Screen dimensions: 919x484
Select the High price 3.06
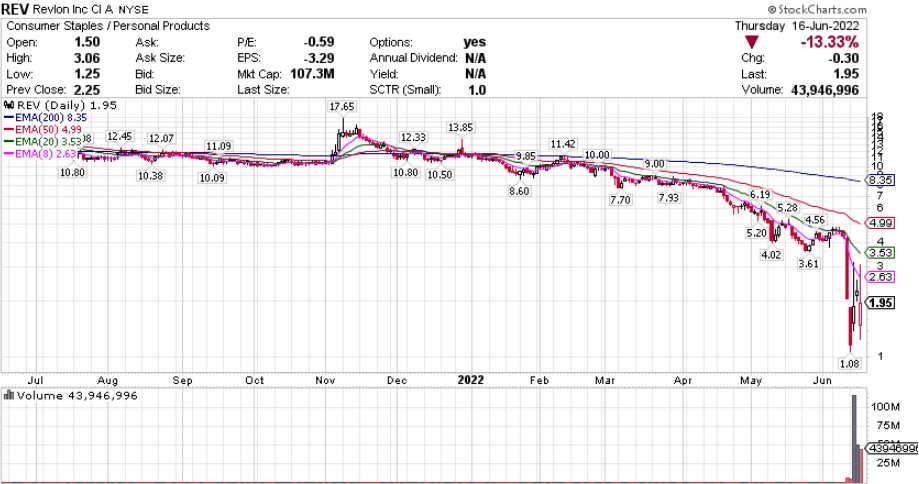[x=87, y=58]
